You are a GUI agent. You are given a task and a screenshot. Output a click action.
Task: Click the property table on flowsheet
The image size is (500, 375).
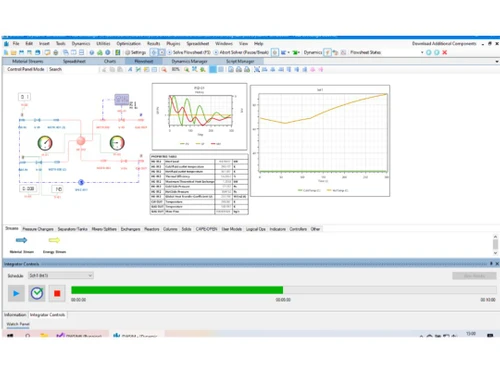click(x=199, y=184)
